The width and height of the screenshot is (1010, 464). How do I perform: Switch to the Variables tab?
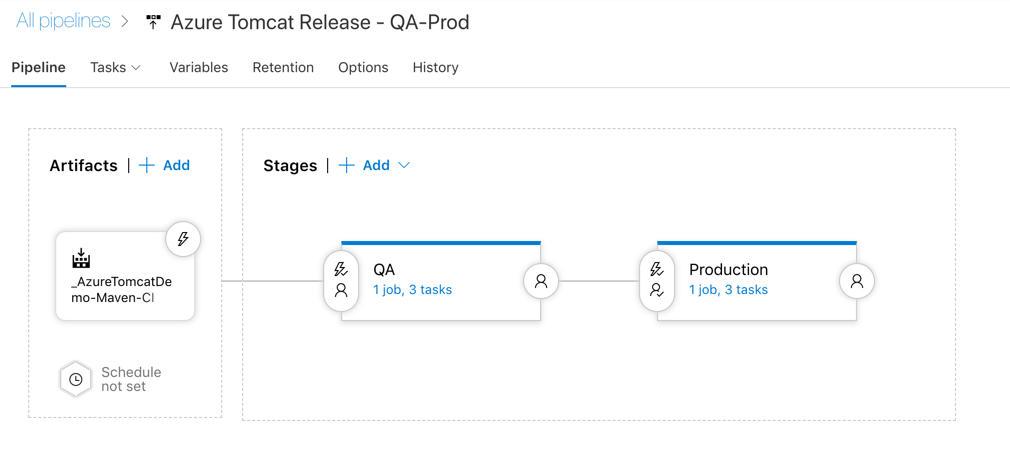(198, 68)
